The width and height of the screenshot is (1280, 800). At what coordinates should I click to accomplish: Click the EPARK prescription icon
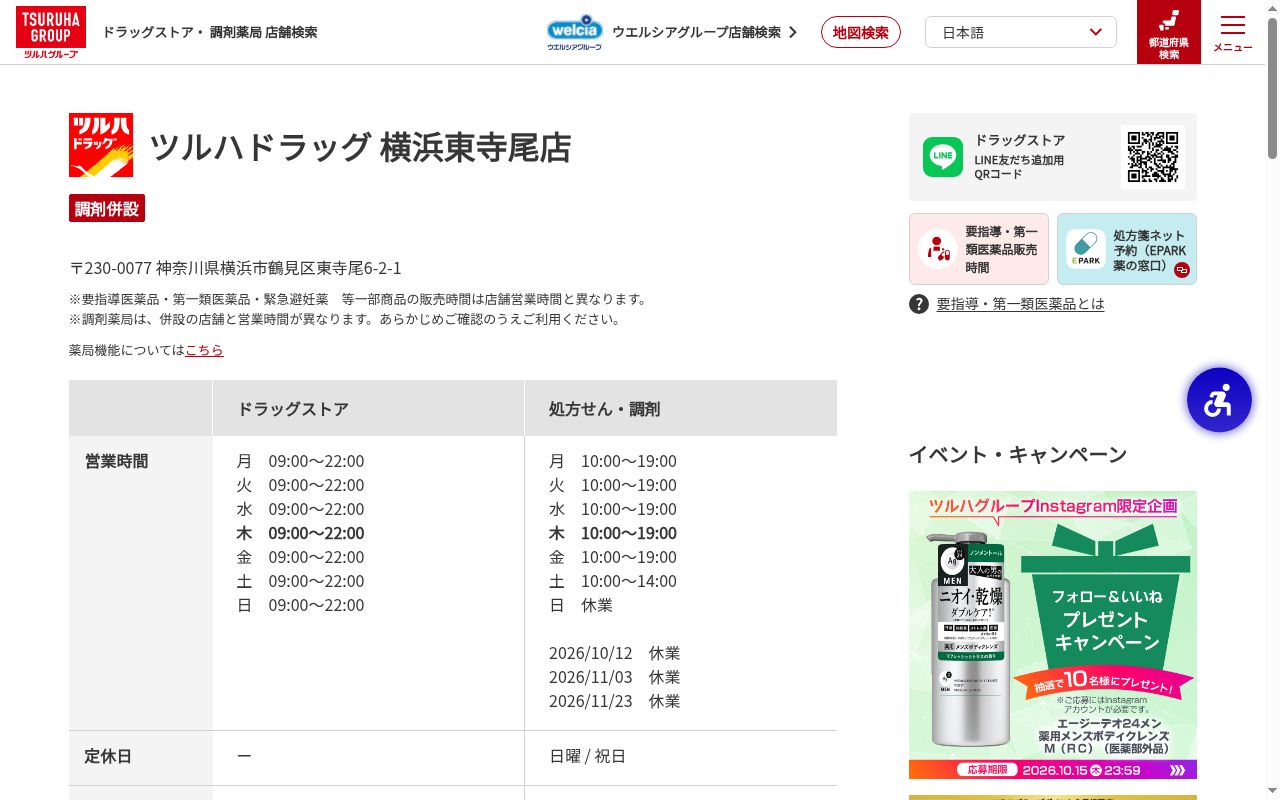[1085, 249]
